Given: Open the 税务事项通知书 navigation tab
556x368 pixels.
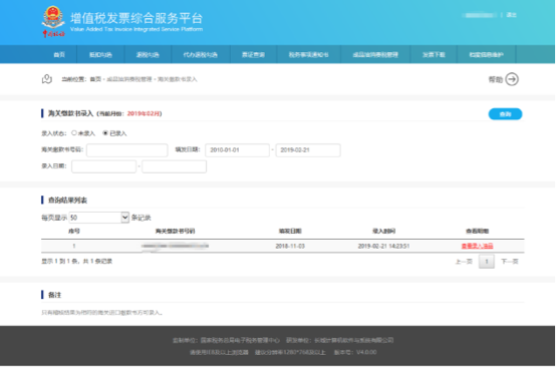Looking at the screenshot, I should click(308, 55).
